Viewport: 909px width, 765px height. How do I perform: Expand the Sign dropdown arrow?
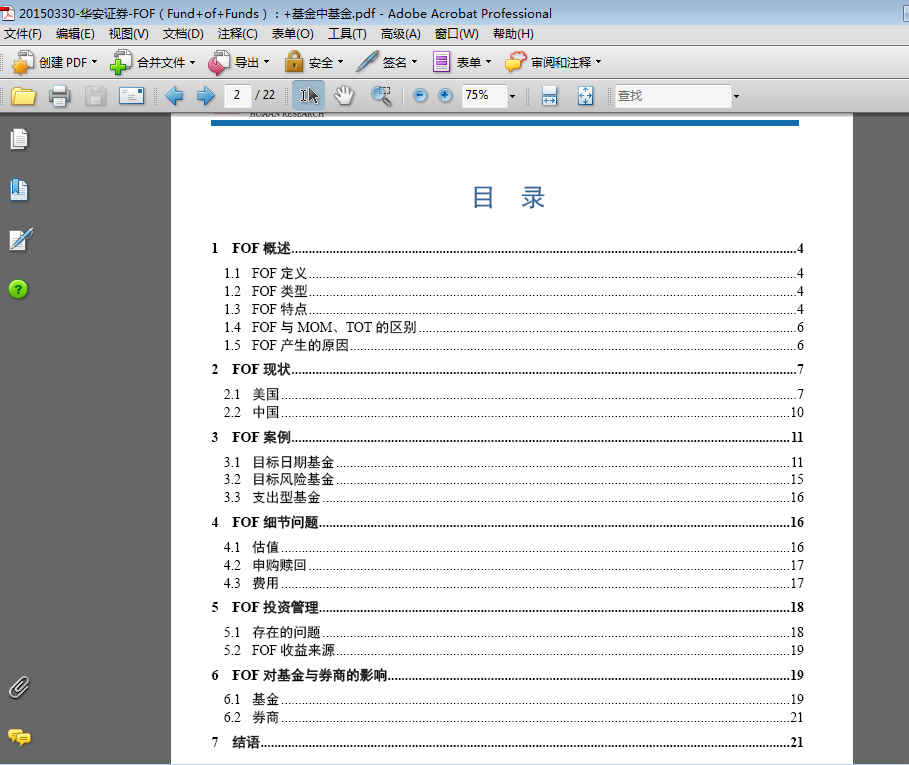414,61
